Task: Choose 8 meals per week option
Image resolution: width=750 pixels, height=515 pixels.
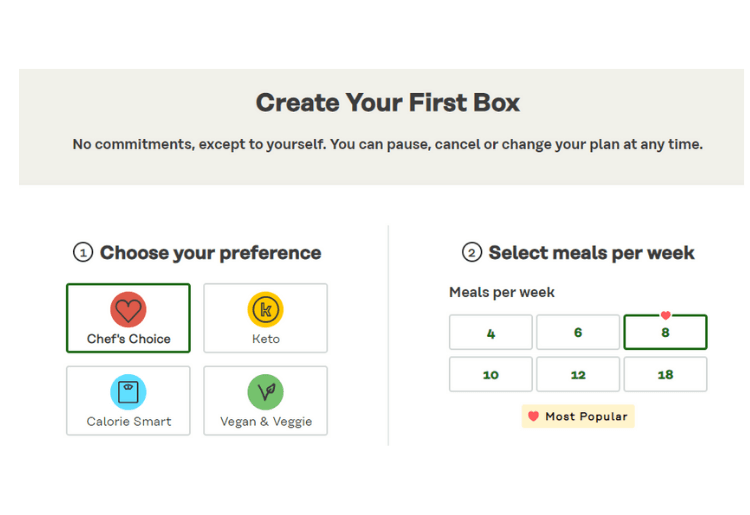Action: point(665,334)
